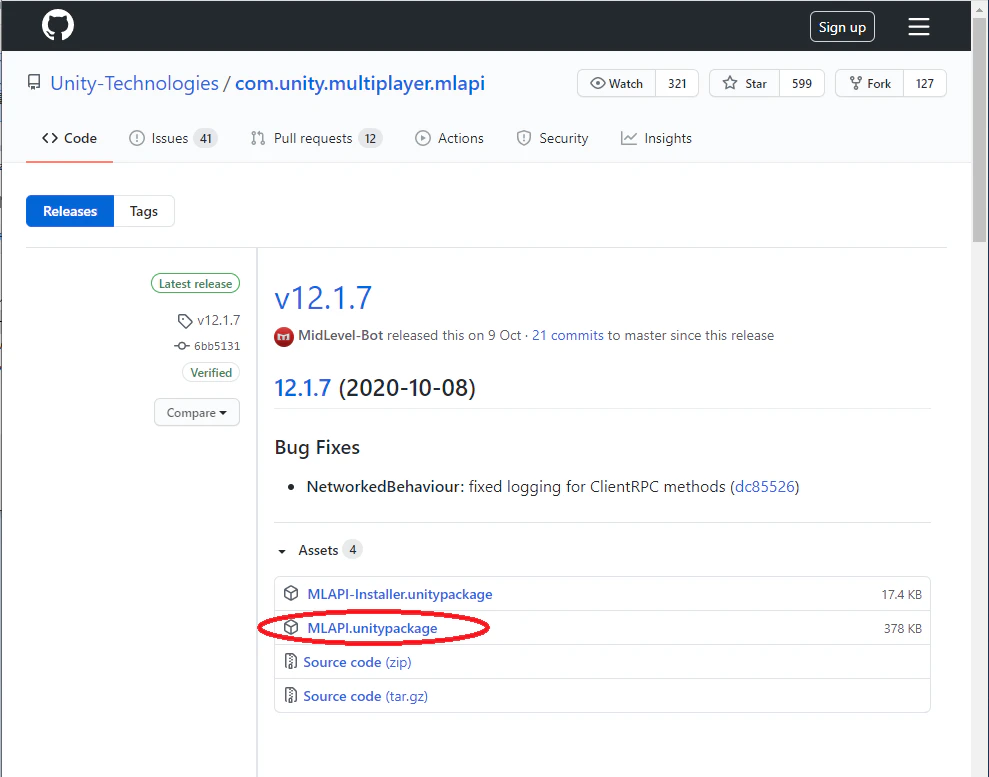
Task: Open the GitHub Octocat logo home
Action: coord(58,26)
